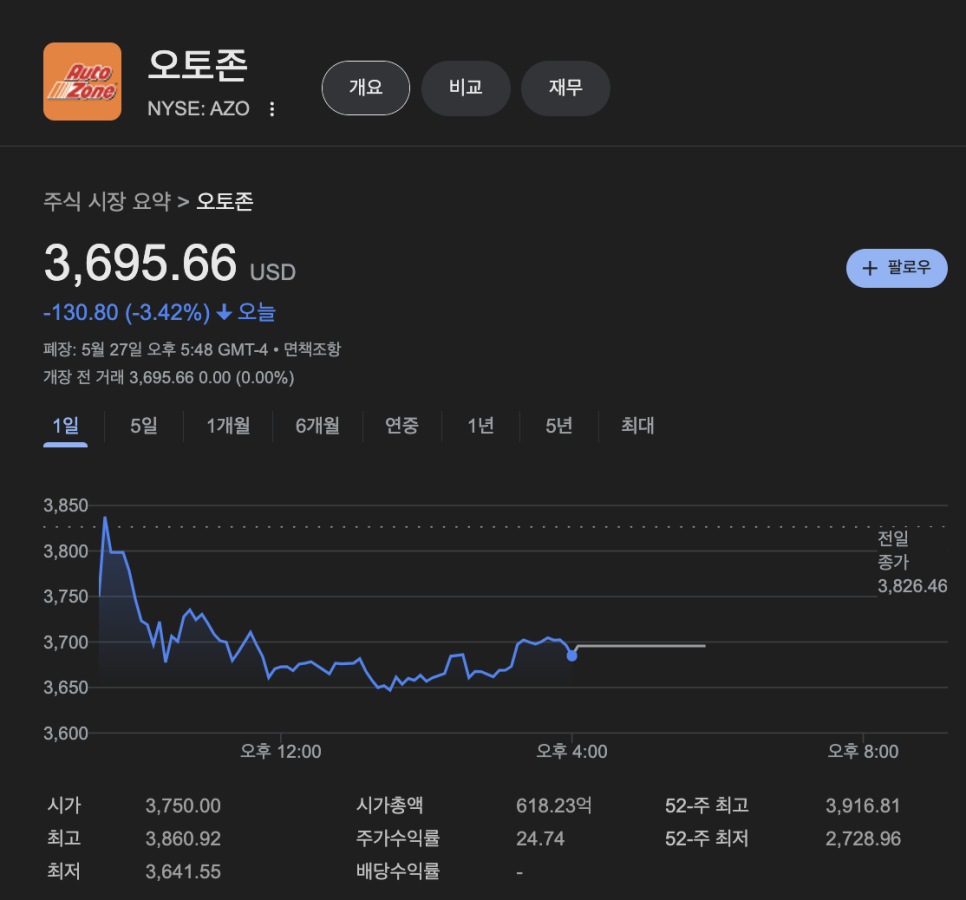
Task: Click the 오후 8:00 axis label
Action: 862,752
